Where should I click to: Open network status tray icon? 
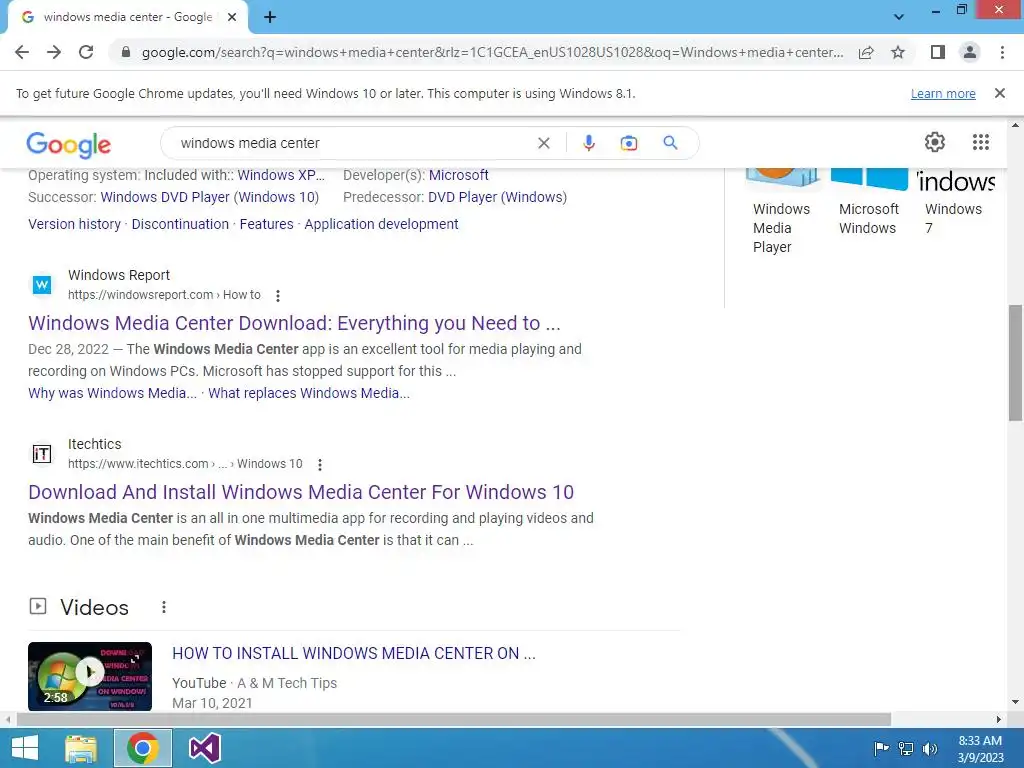point(906,748)
